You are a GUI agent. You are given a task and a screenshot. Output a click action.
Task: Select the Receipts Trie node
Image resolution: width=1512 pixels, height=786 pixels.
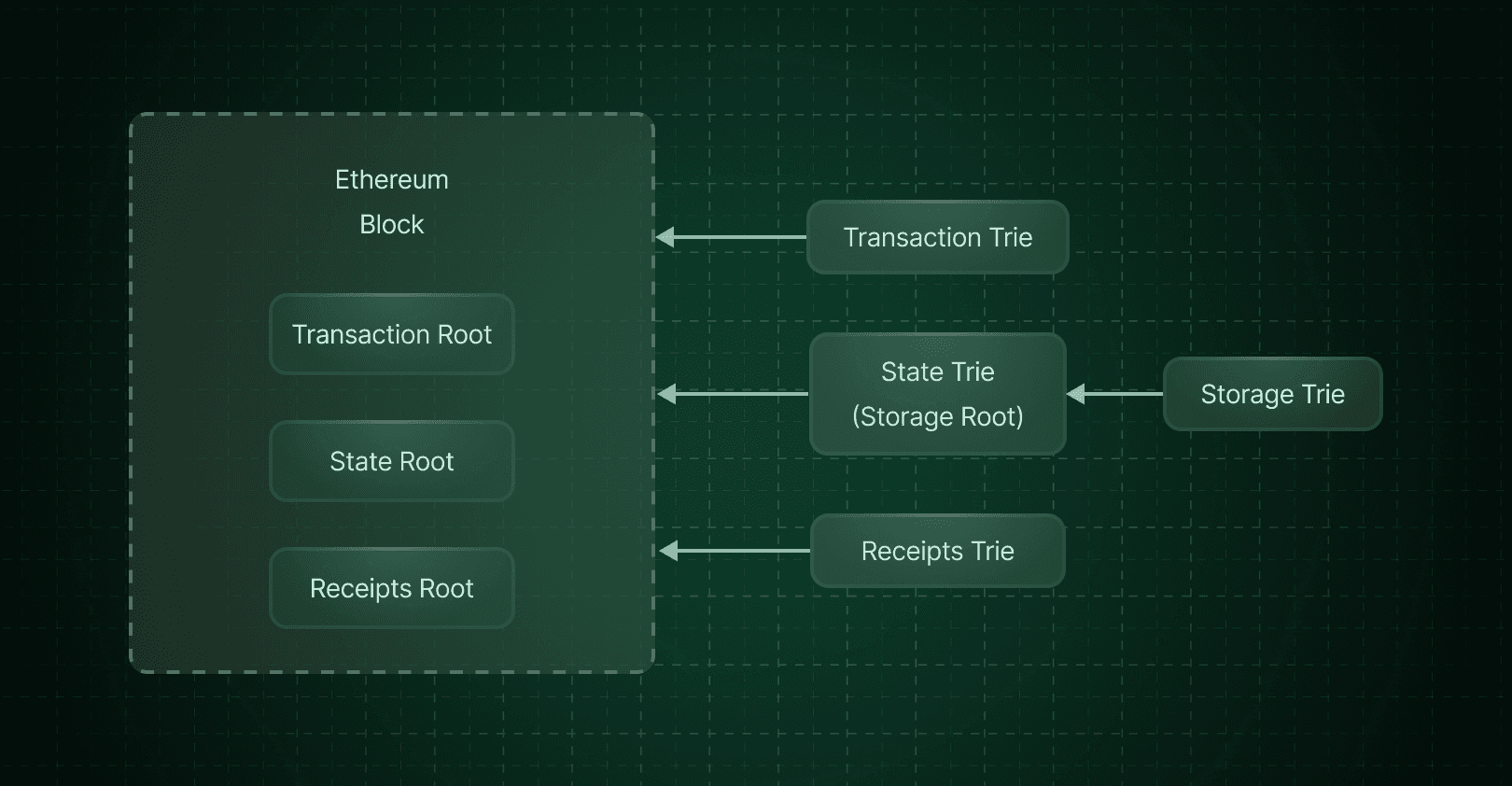[x=938, y=551]
